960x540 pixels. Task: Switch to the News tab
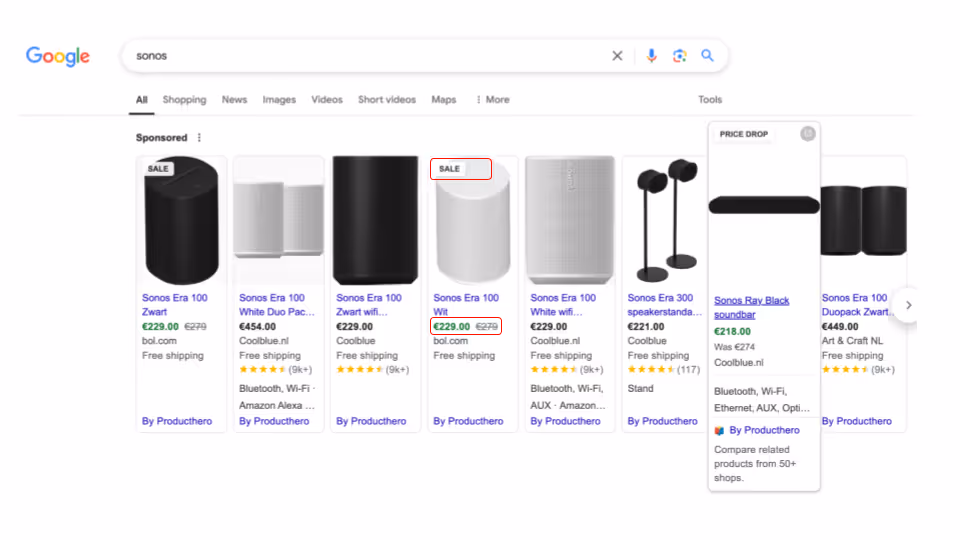pyautogui.click(x=234, y=99)
